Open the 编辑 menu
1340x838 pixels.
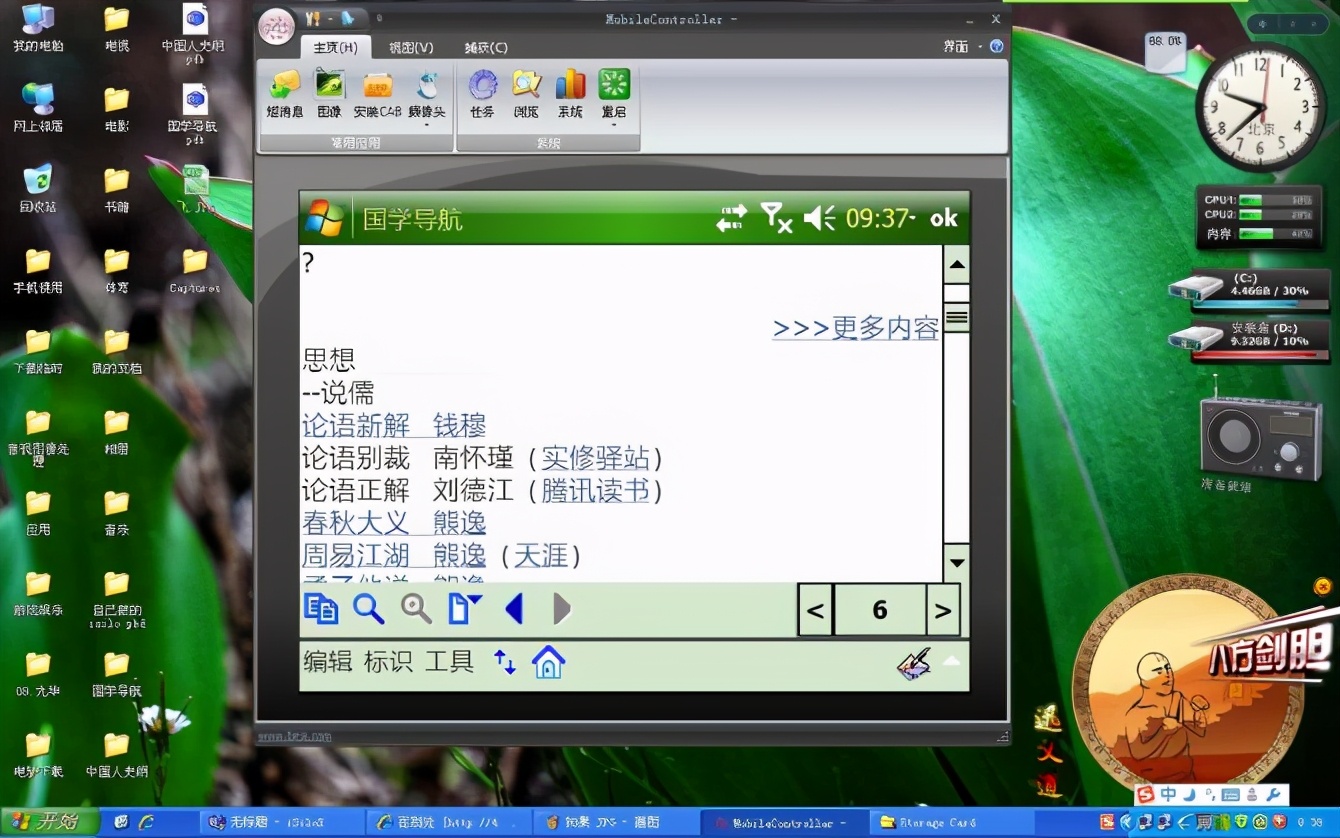point(328,661)
